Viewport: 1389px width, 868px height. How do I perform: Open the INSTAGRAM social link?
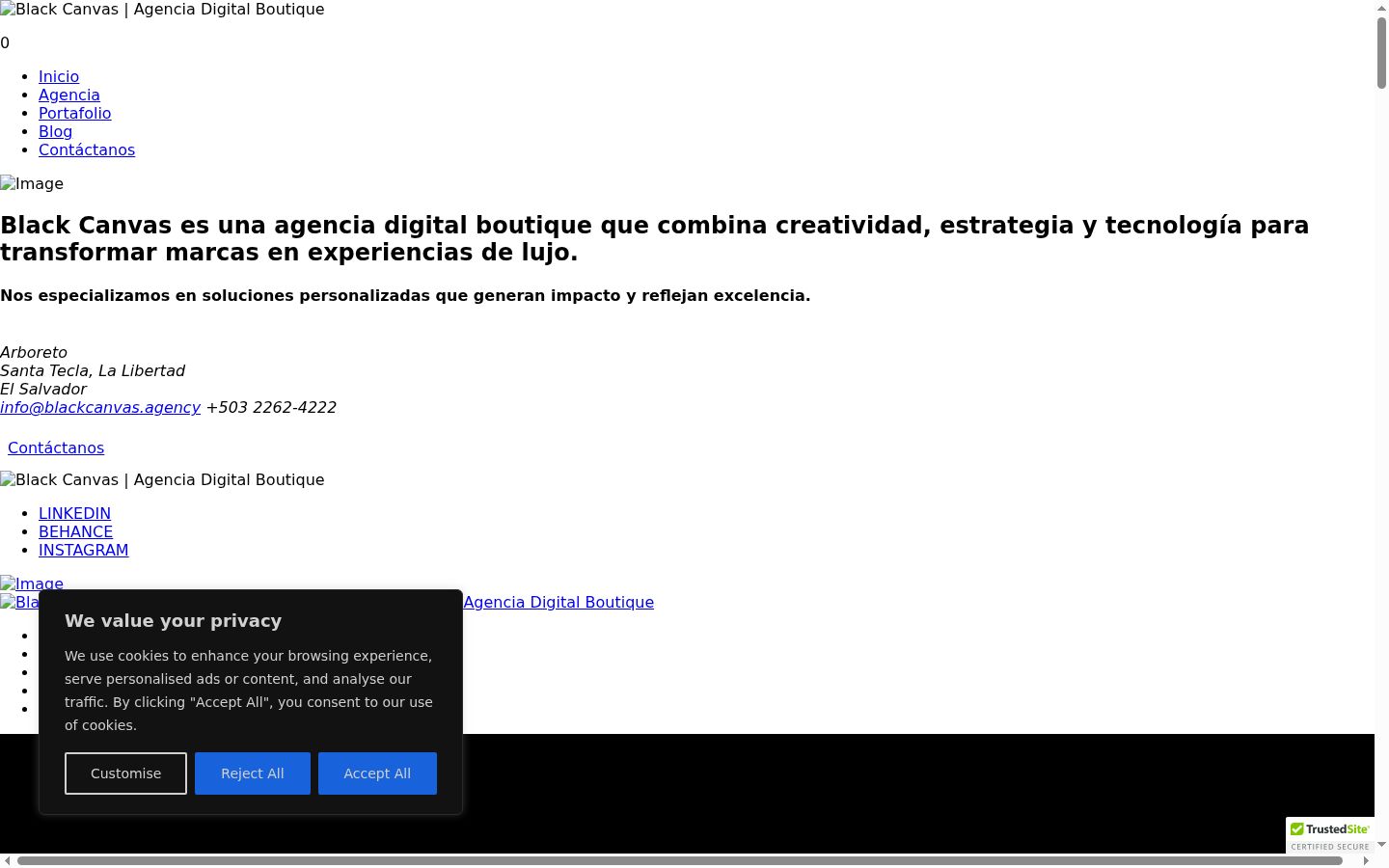click(83, 550)
